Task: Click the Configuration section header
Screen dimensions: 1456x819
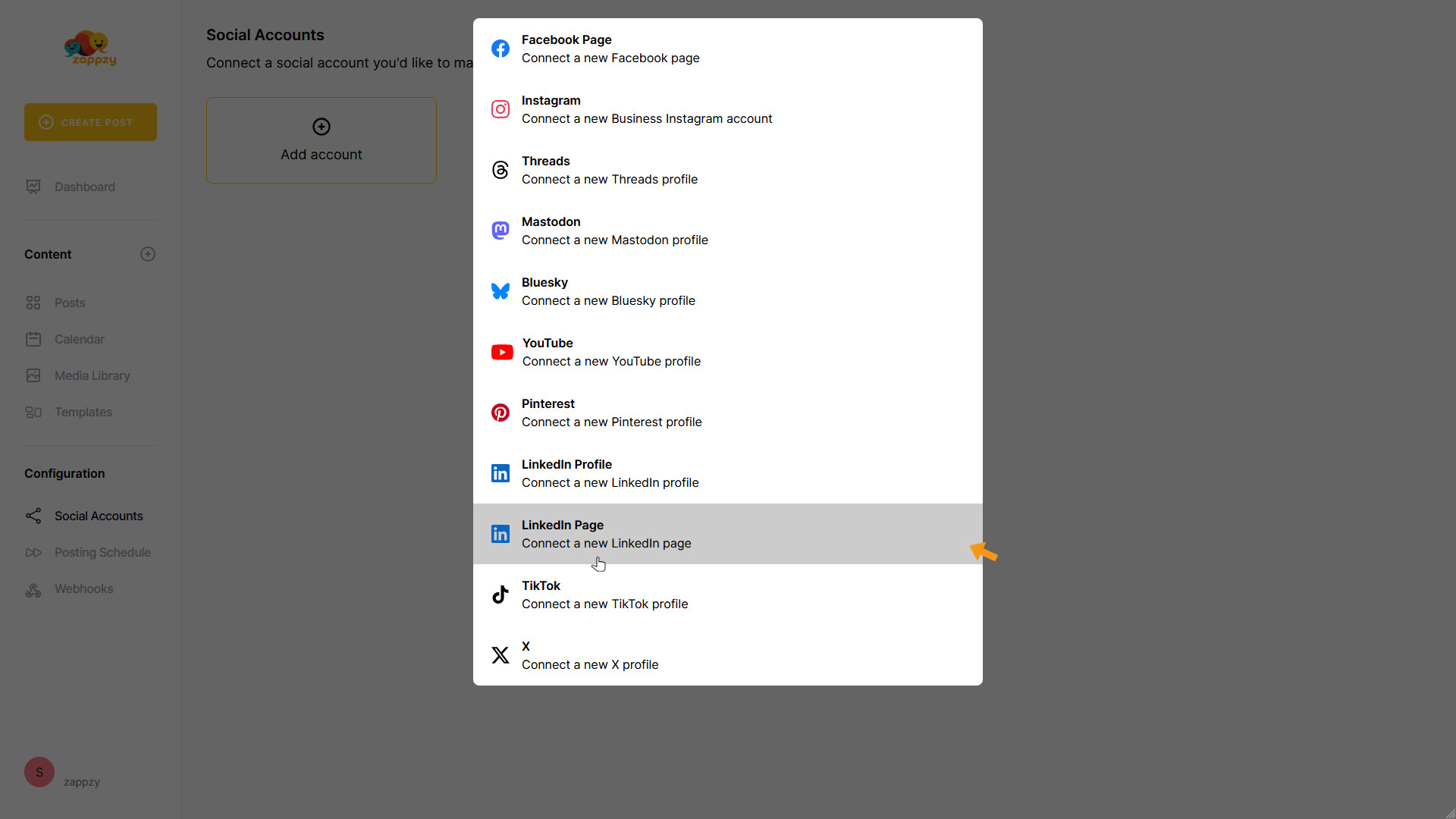Action: [64, 473]
